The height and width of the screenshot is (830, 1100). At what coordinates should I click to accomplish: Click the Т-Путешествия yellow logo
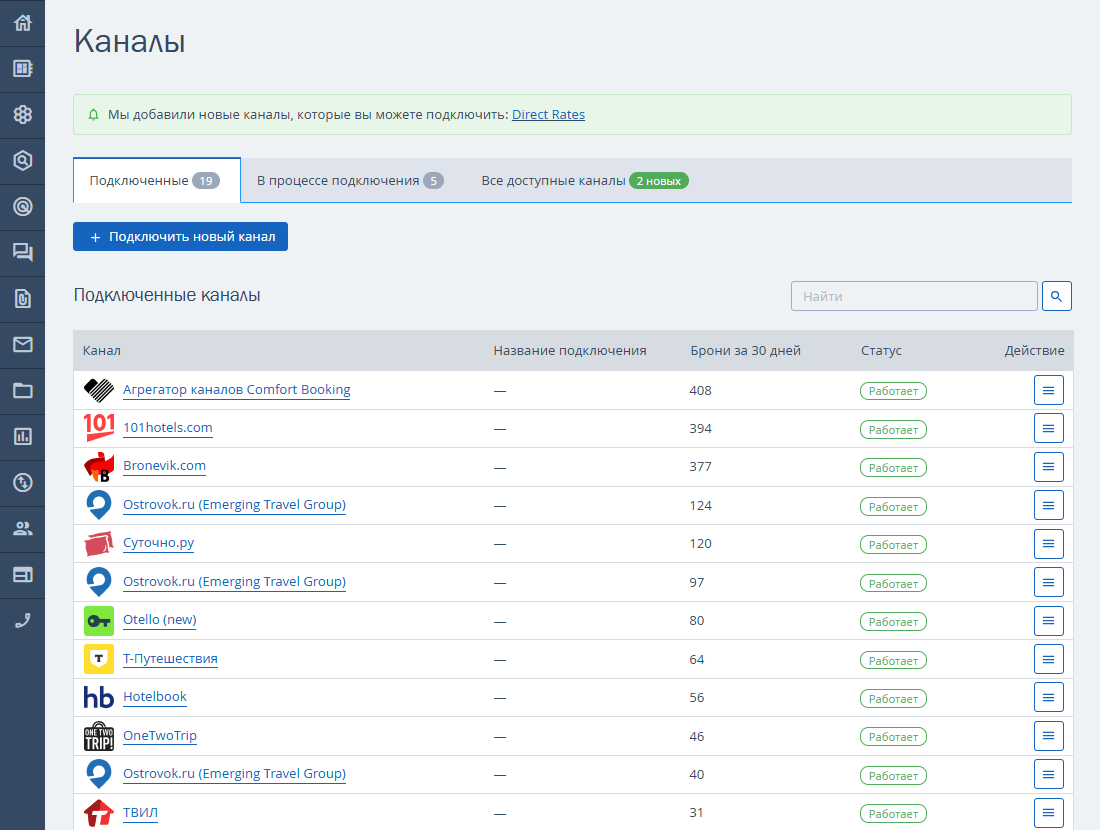coord(99,659)
